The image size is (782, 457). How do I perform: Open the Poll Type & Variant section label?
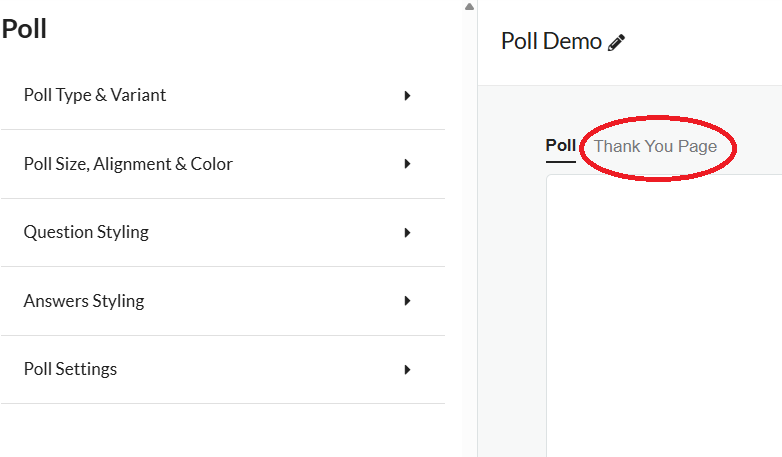coord(95,96)
